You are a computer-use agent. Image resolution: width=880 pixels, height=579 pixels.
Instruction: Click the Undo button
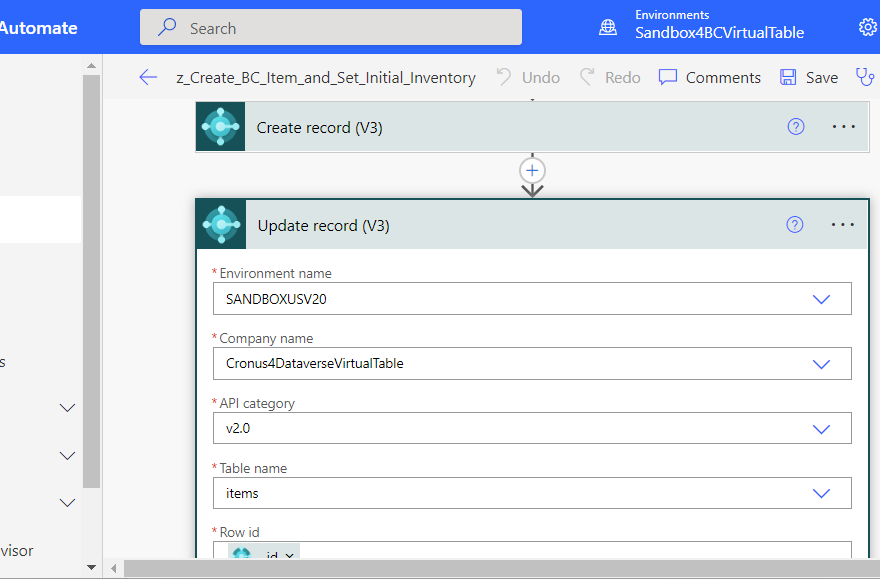[528, 77]
